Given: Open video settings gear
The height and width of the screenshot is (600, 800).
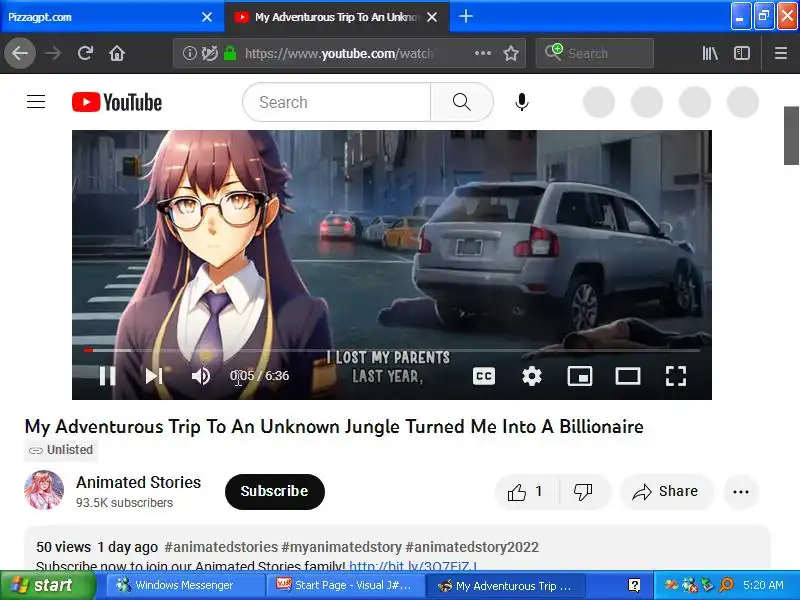Looking at the screenshot, I should [x=532, y=376].
